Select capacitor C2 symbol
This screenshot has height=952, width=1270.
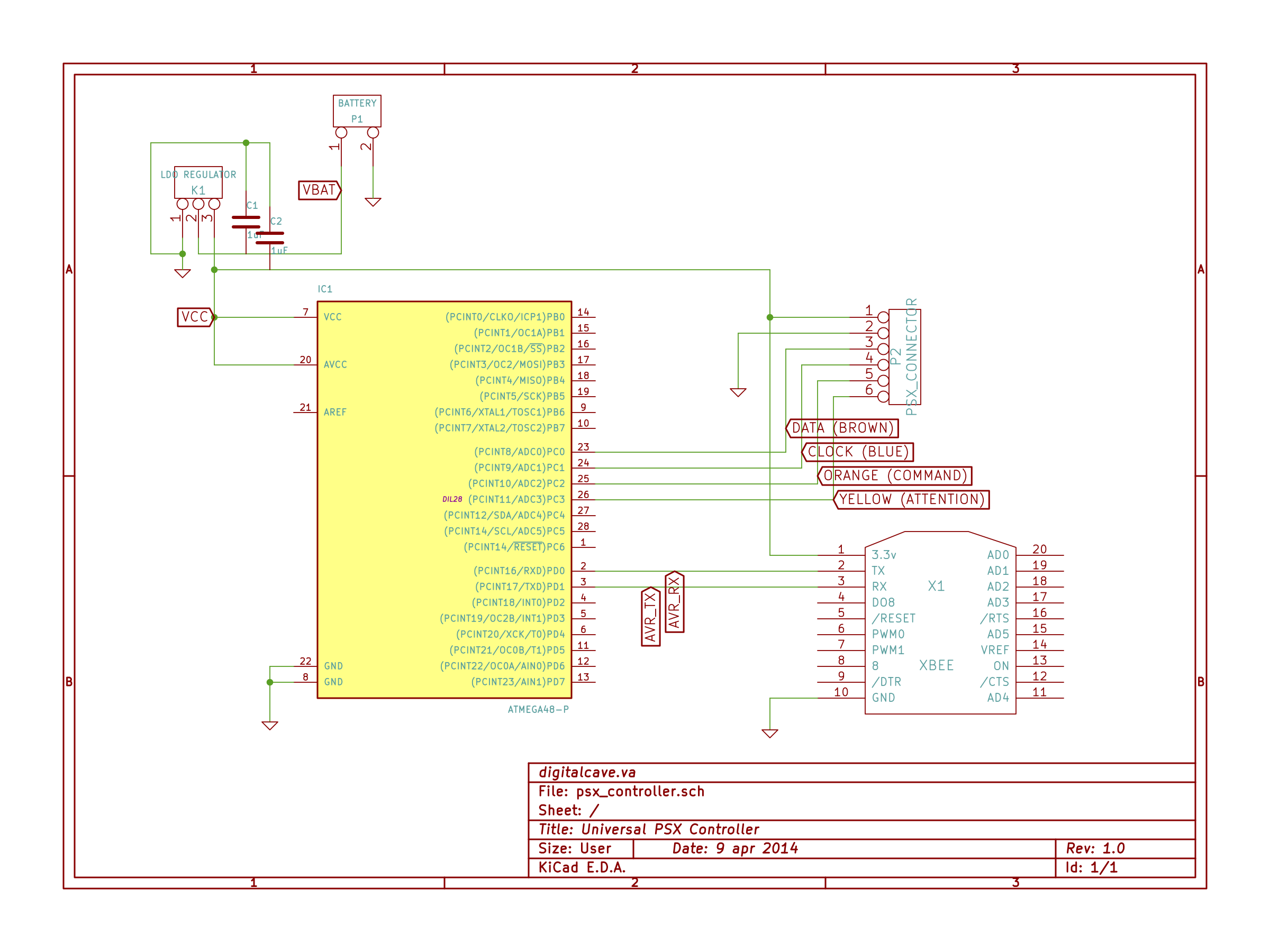[270, 237]
